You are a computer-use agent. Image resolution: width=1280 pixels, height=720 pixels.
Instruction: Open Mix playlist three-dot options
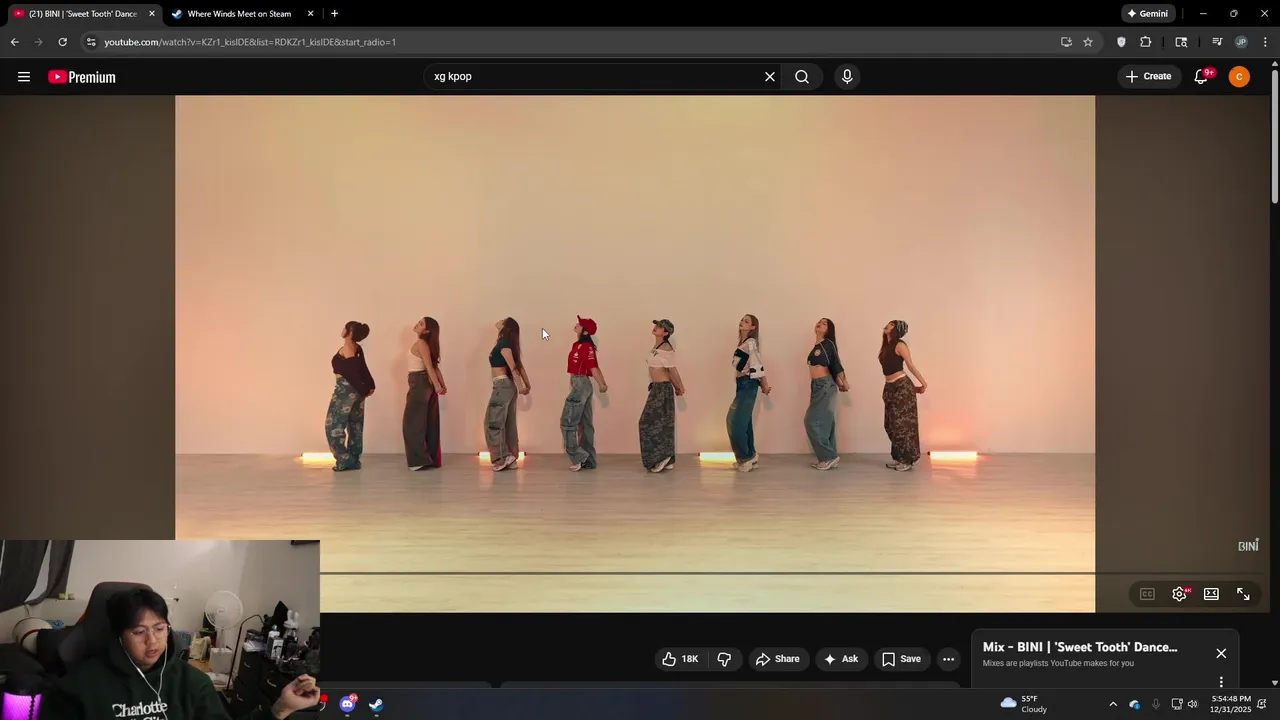coord(1221,682)
